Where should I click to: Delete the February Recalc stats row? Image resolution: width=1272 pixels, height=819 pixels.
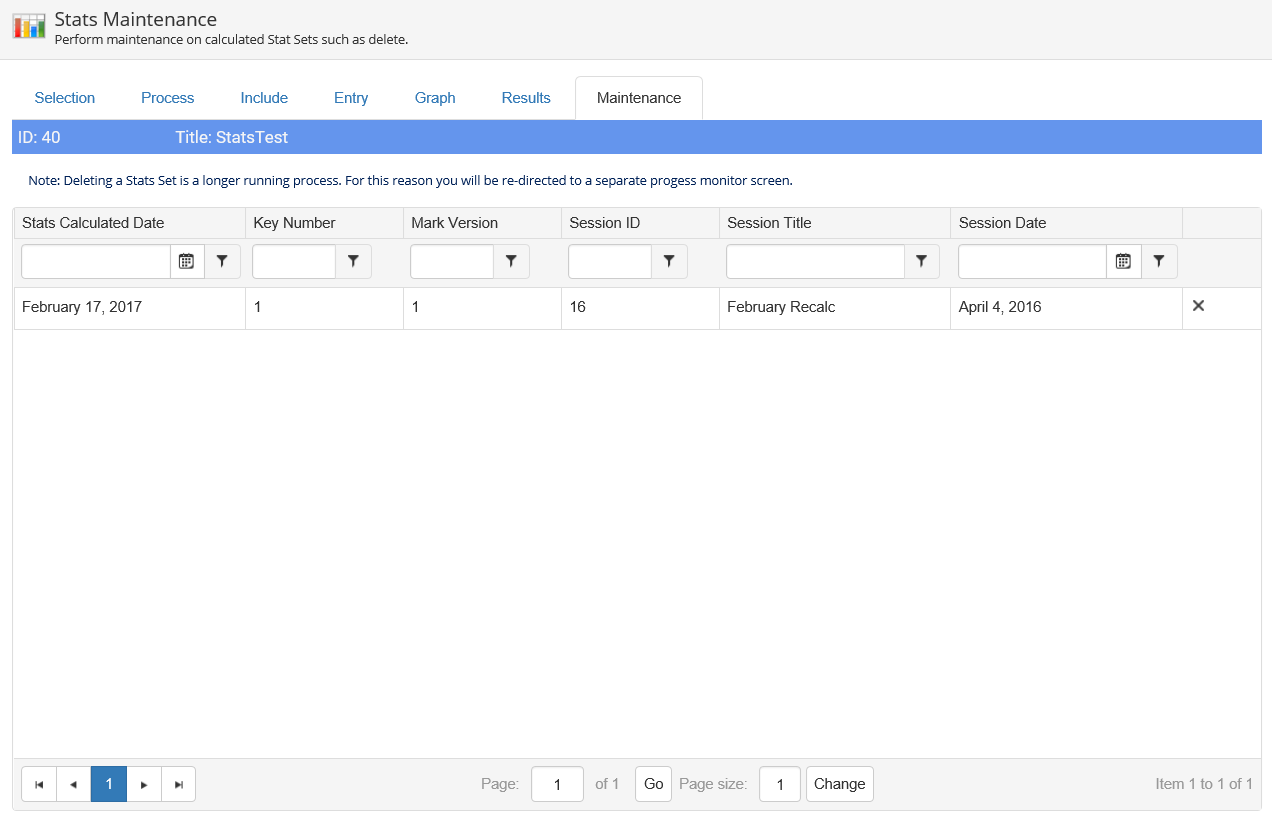pos(1198,306)
